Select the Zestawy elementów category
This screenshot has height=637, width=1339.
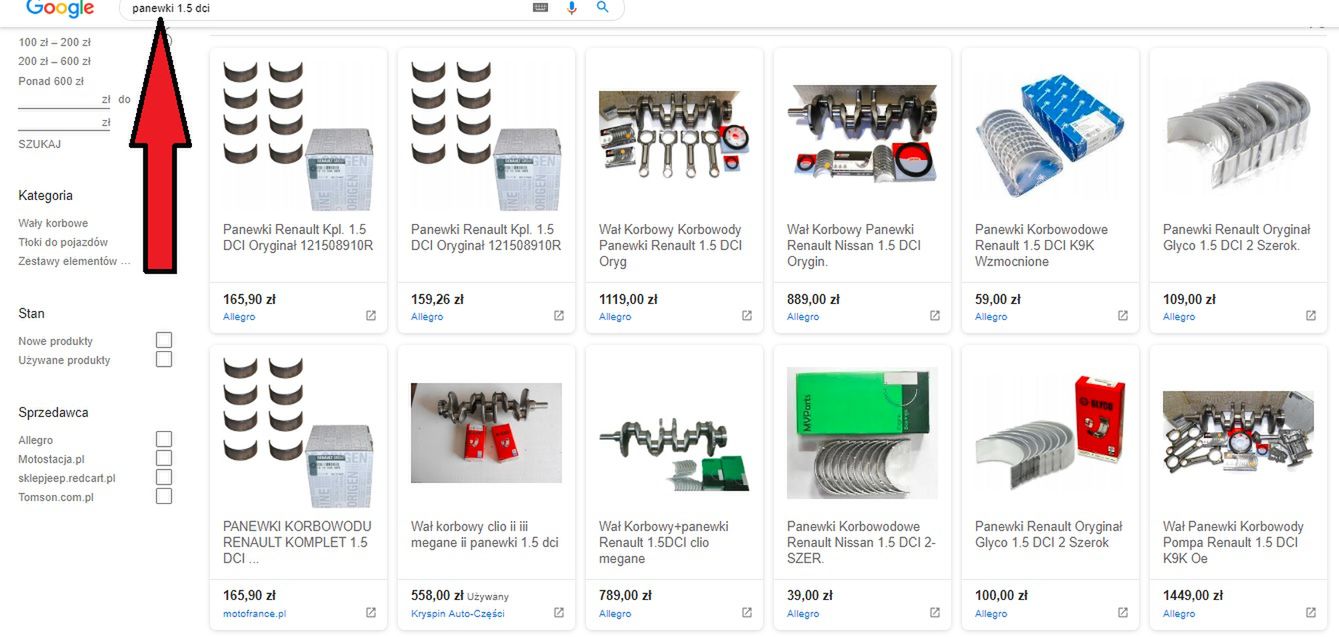(75, 261)
